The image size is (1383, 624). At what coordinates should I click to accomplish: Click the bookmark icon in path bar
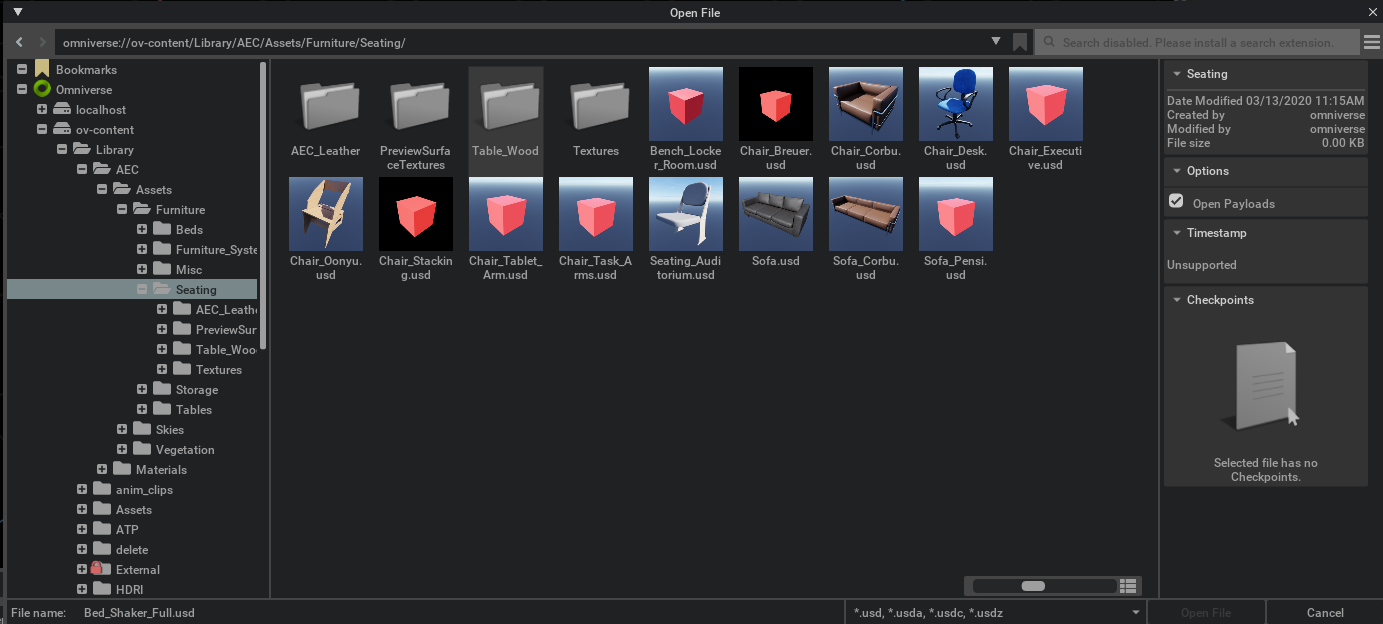click(x=1019, y=42)
